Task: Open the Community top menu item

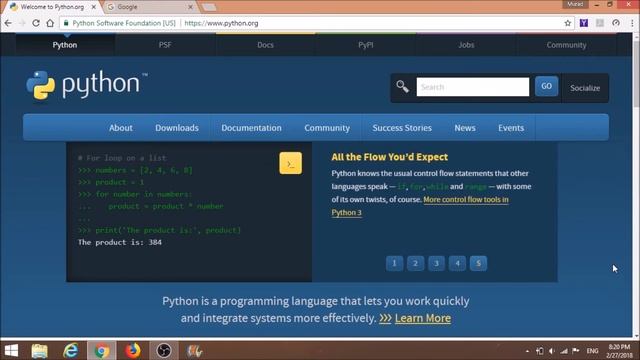Action: click(567, 45)
